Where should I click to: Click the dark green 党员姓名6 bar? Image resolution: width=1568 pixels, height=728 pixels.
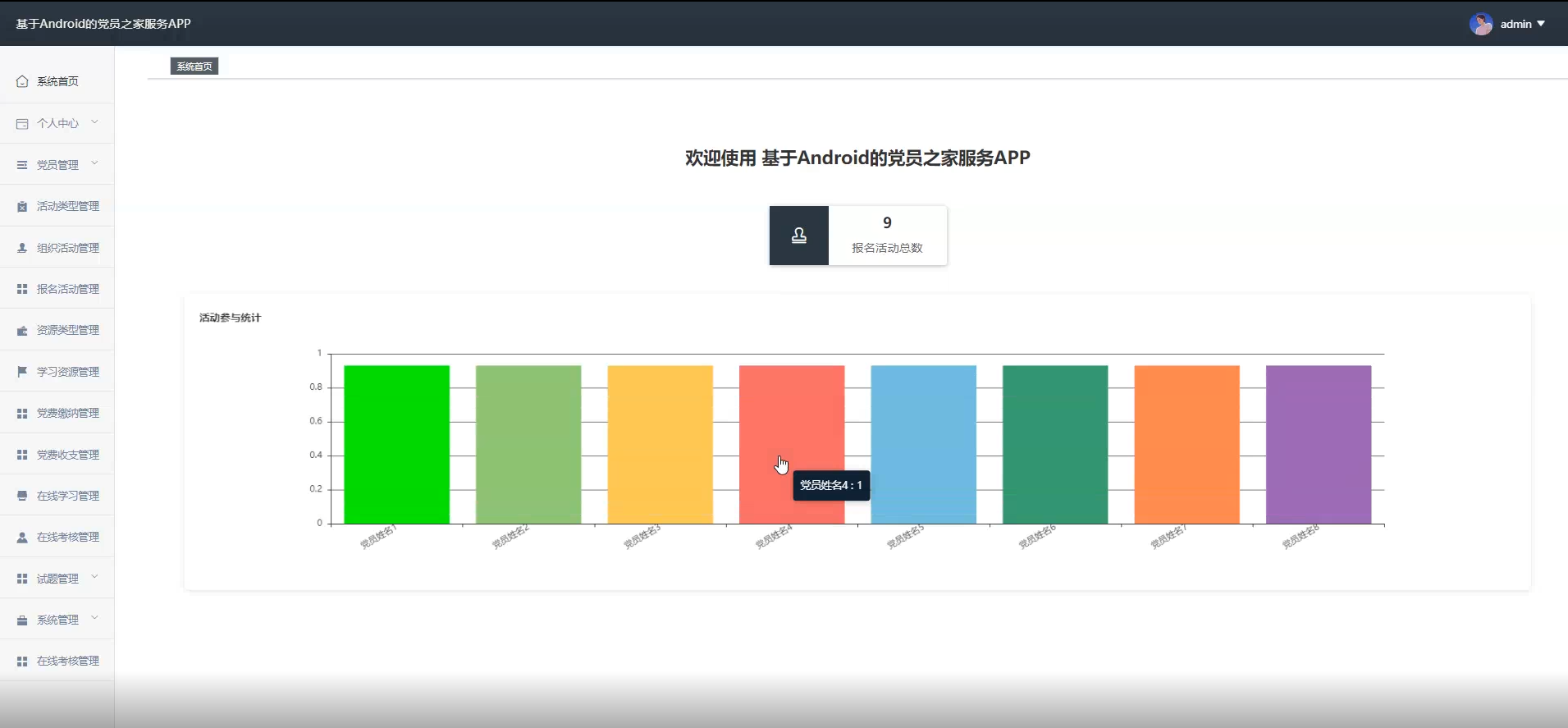pos(1055,444)
